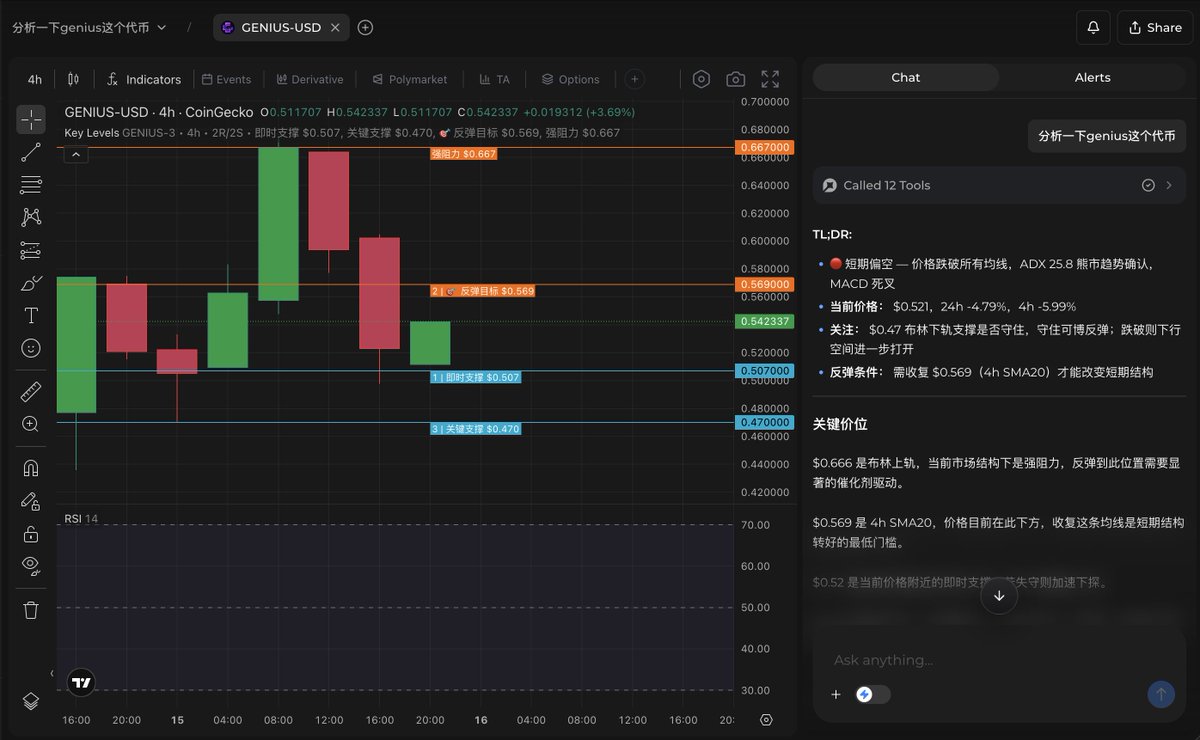The image size is (1200, 740).
Task: Collapse the indicator legend chevron
Action: 77,154
